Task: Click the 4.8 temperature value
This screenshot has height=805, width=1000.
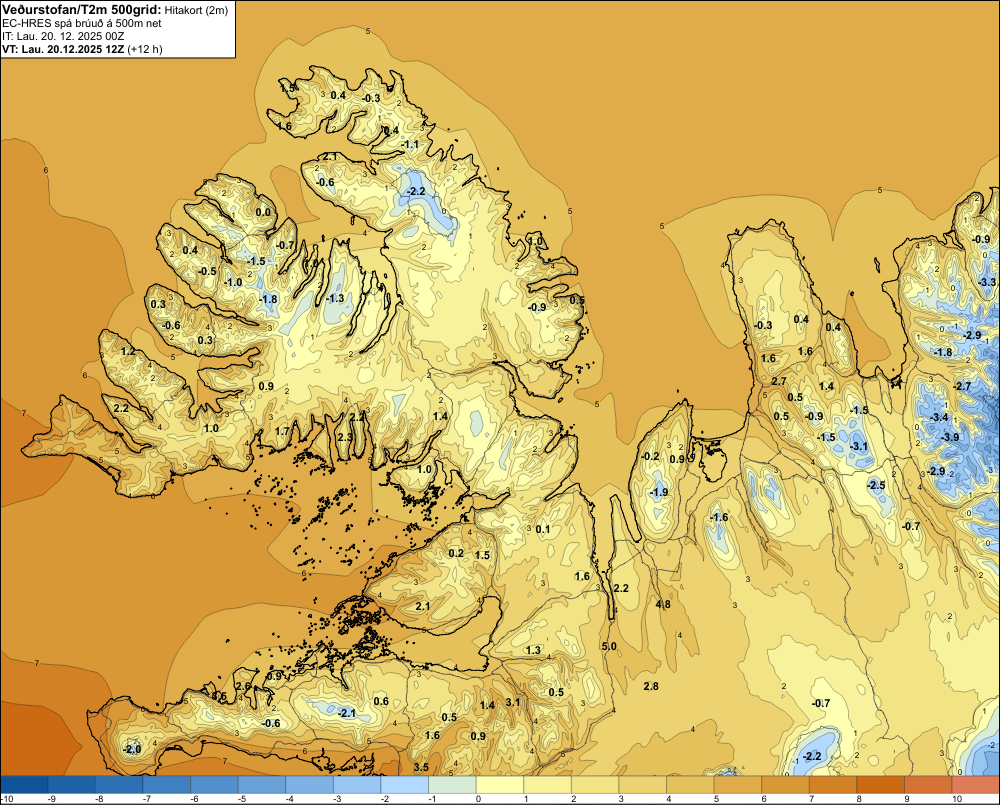Action: pos(663,605)
